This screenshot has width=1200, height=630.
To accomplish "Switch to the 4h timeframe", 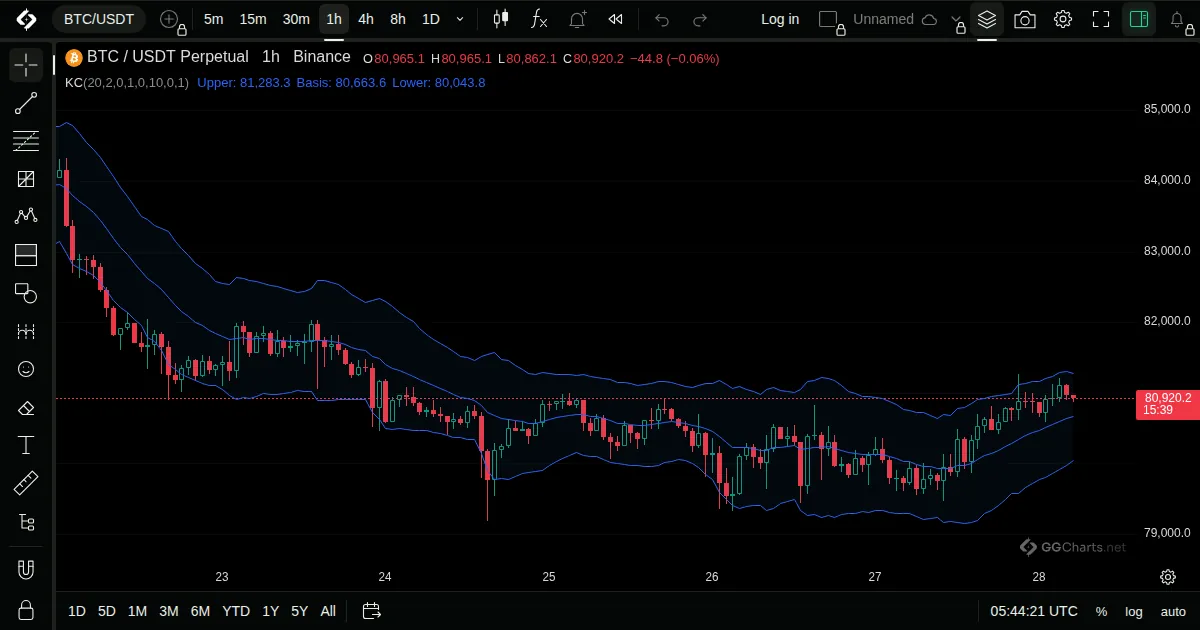I will (x=366, y=19).
